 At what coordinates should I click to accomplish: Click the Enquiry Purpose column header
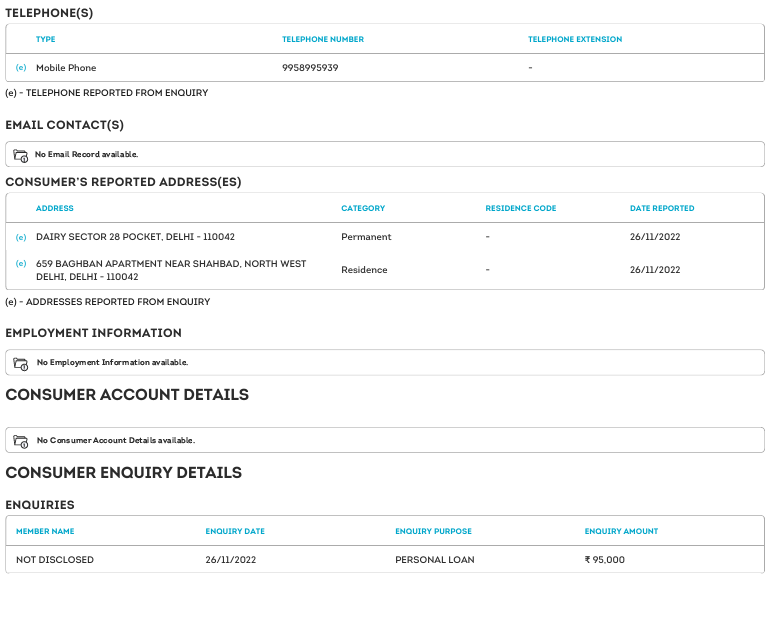coord(433,532)
